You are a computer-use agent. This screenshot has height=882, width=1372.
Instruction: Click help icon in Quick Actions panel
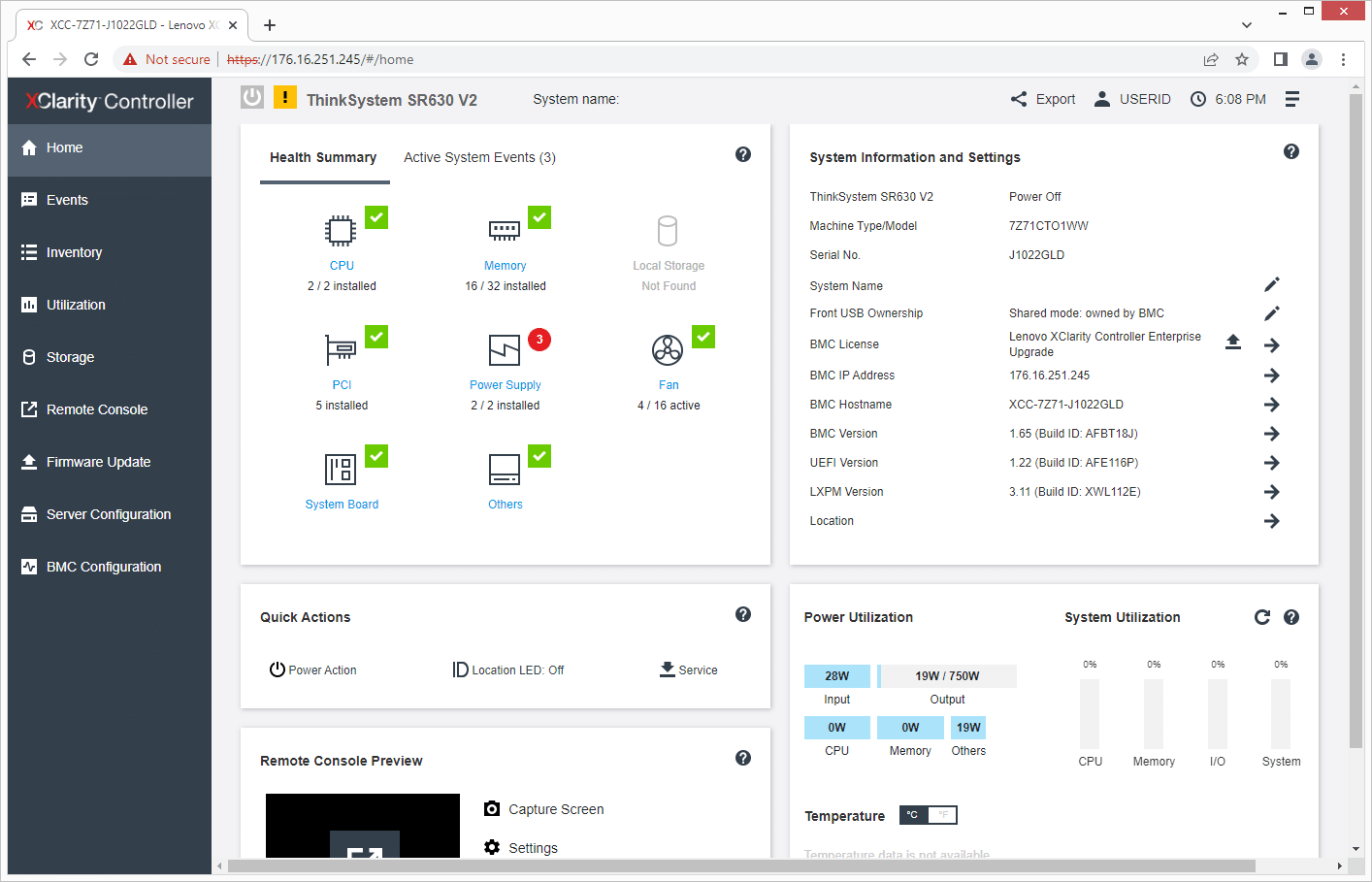pos(743,614)
